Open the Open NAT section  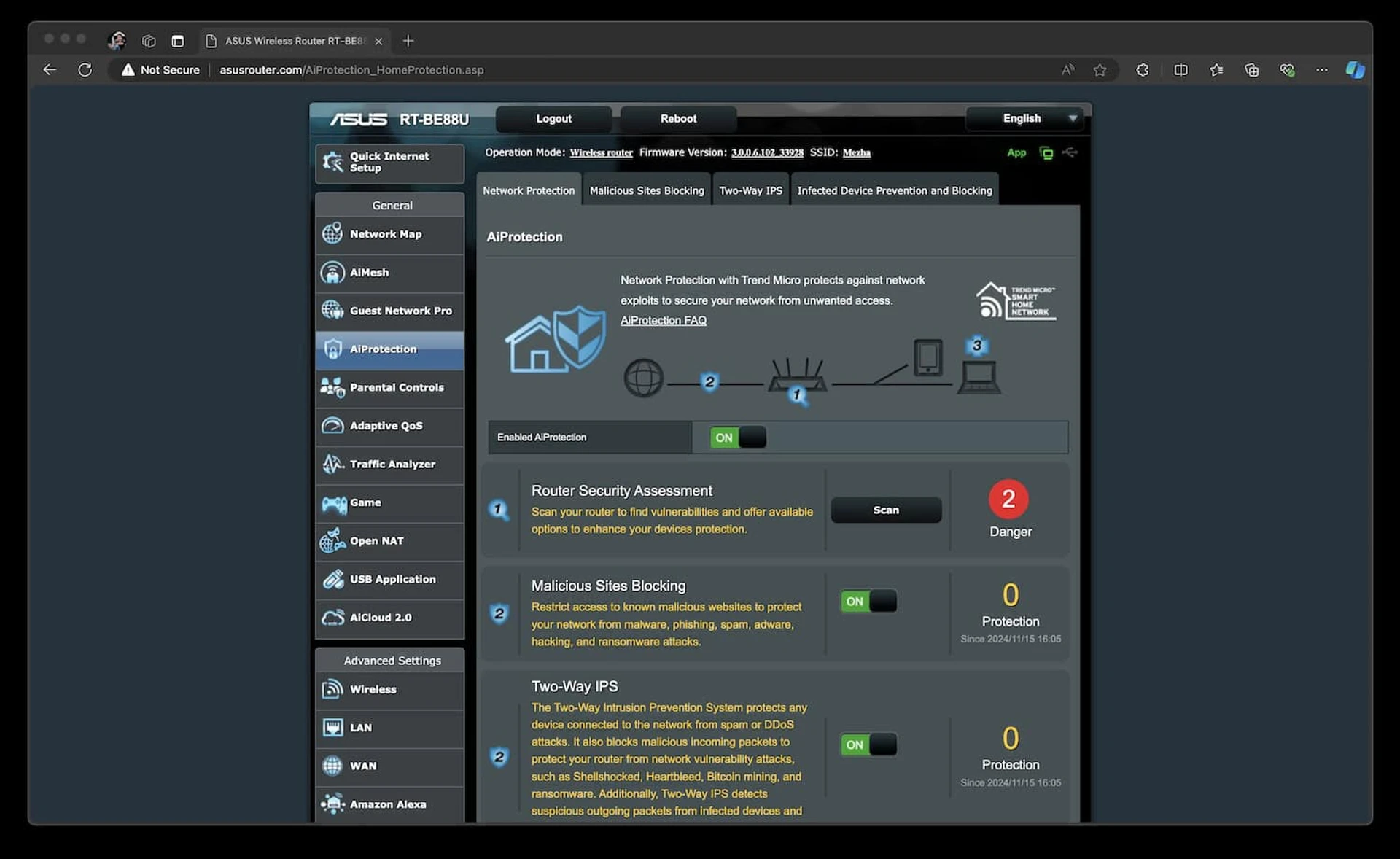pyautogui.click(x=389, y=541)
